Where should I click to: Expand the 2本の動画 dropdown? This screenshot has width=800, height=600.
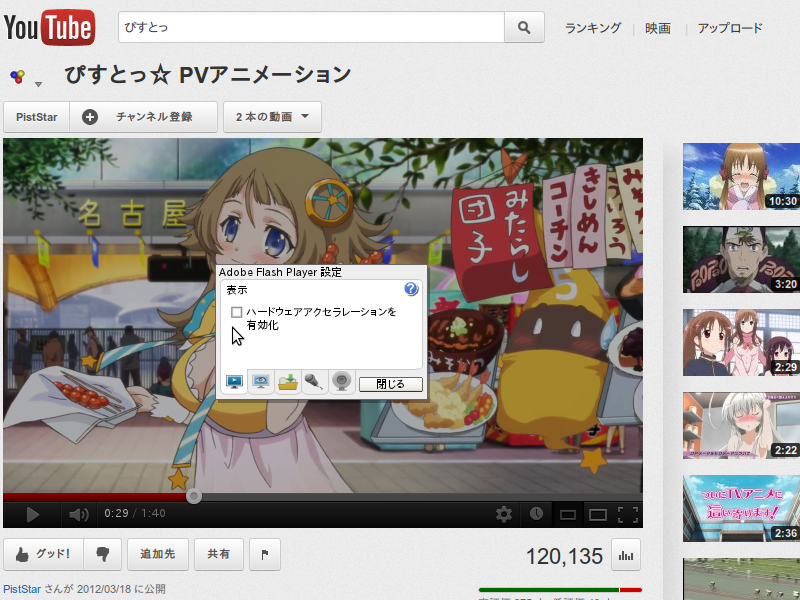(272, 117)
